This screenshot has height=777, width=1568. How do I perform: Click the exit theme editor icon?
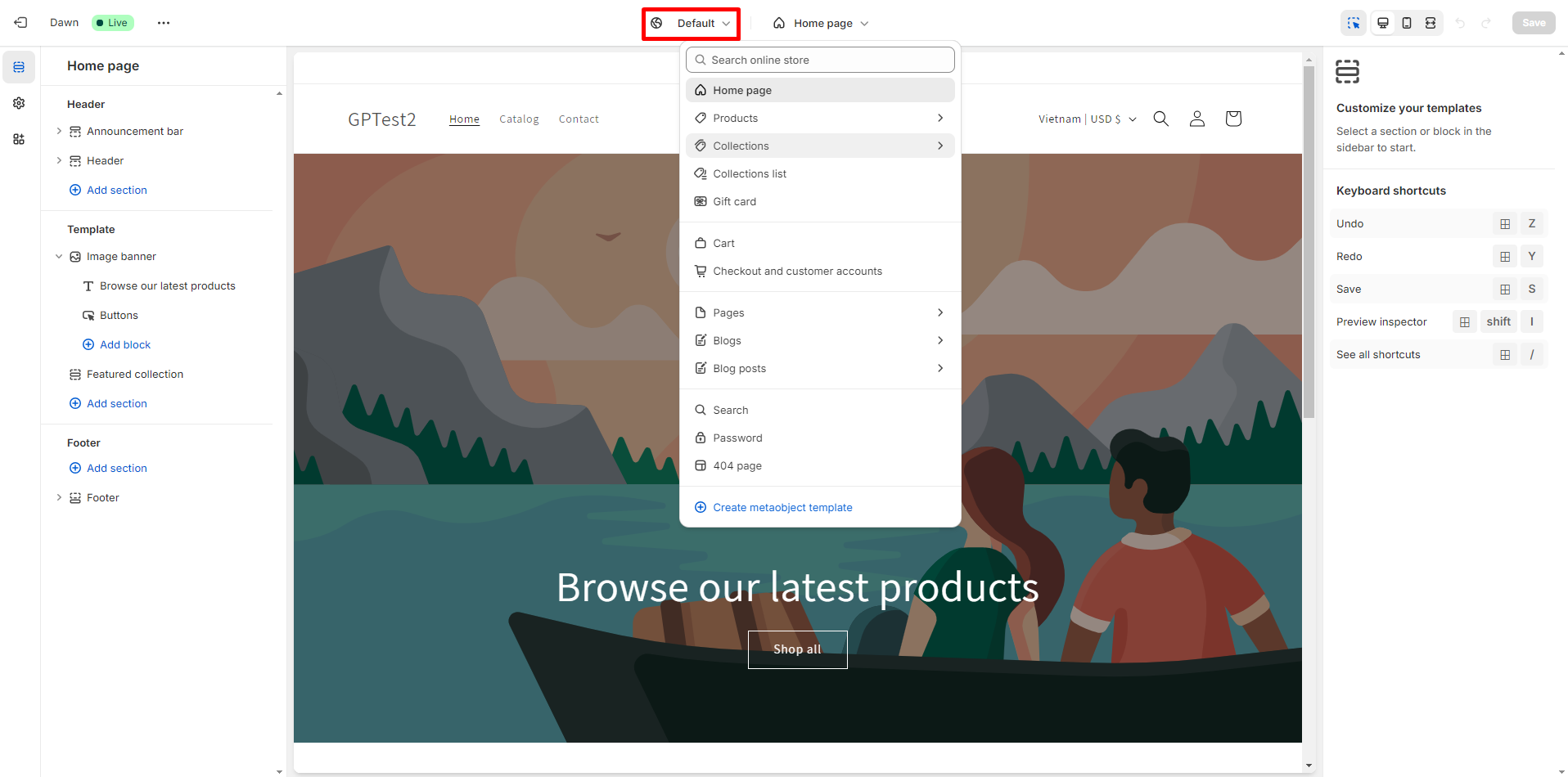click(x=20, y=22)
